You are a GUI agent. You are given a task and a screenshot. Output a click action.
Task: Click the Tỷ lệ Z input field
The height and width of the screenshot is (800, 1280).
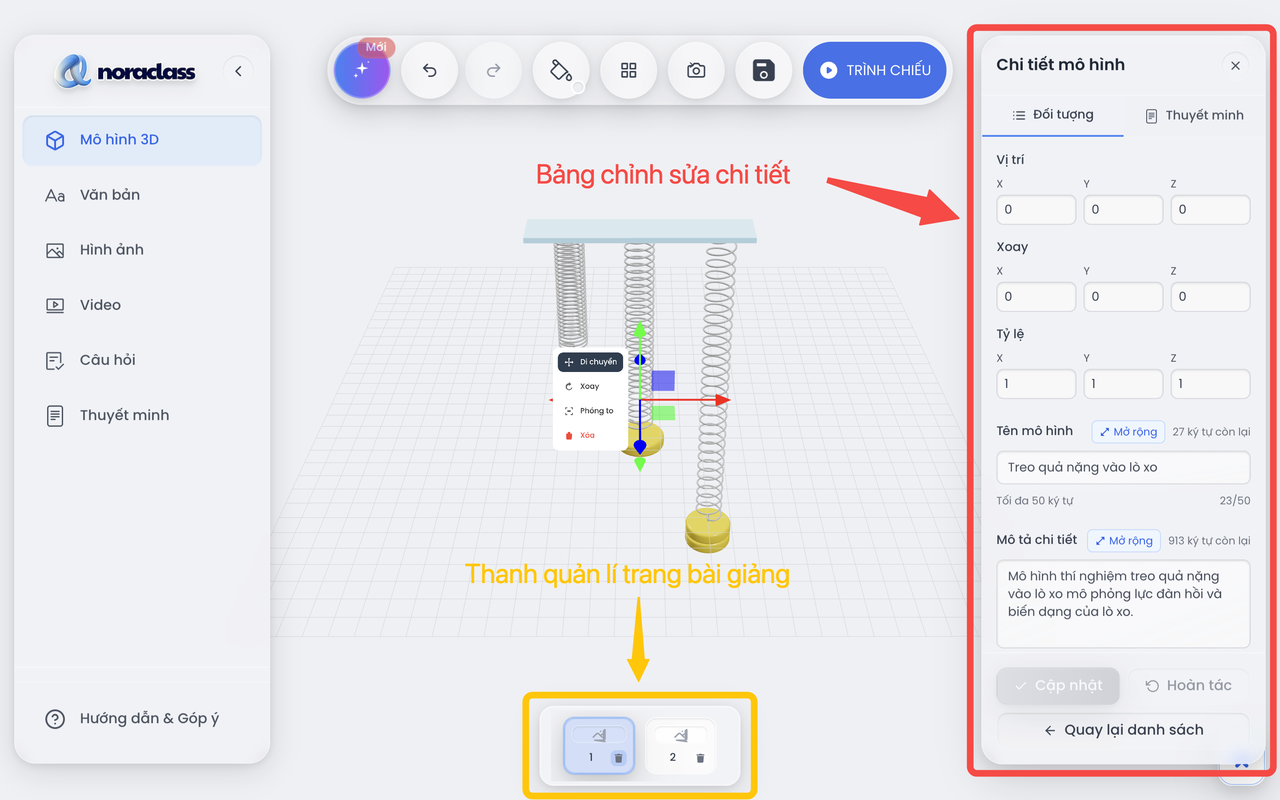pos(1210,384)
